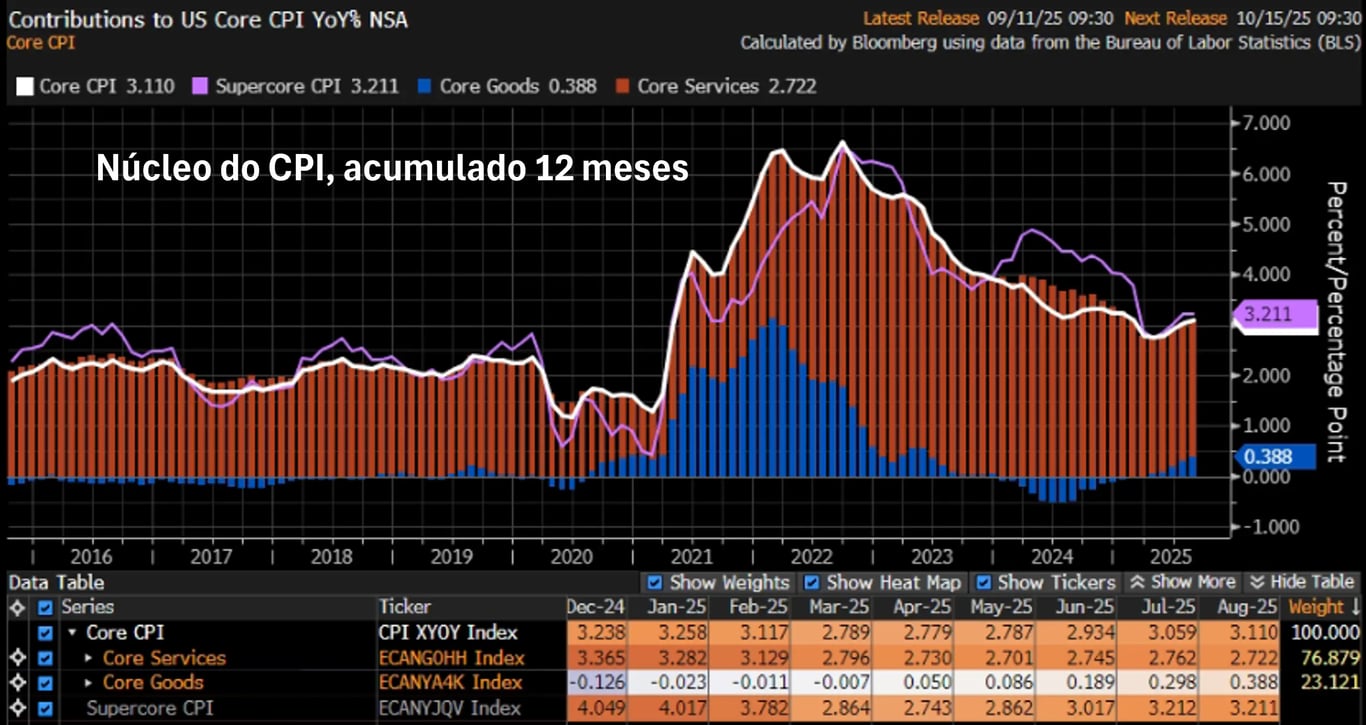Click the diamond icon next to Supercore CPI row

tap(17, 708)
